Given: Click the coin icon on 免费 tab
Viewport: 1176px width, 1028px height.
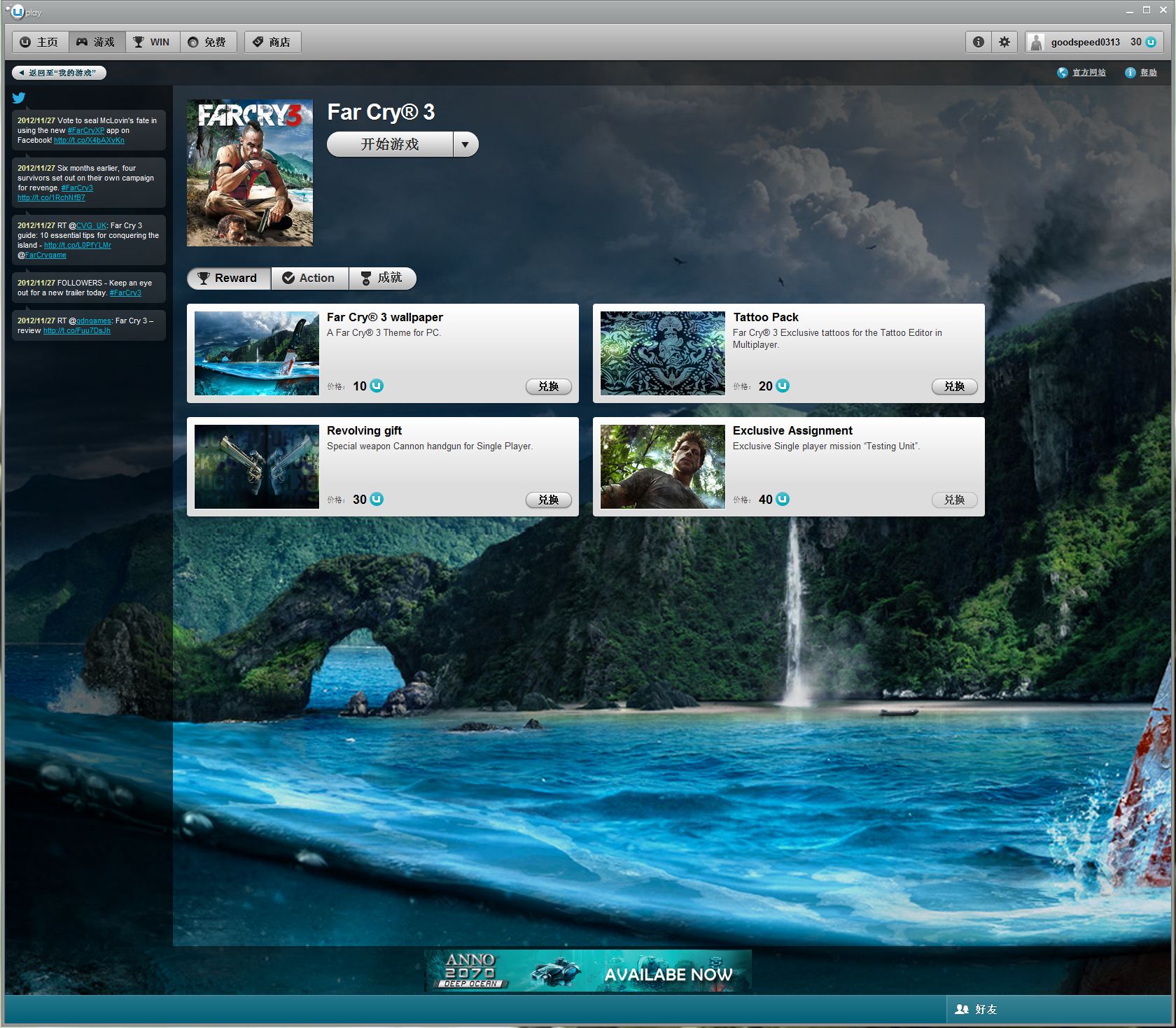Looking at the screenshot, I should [x=193, y=42].
